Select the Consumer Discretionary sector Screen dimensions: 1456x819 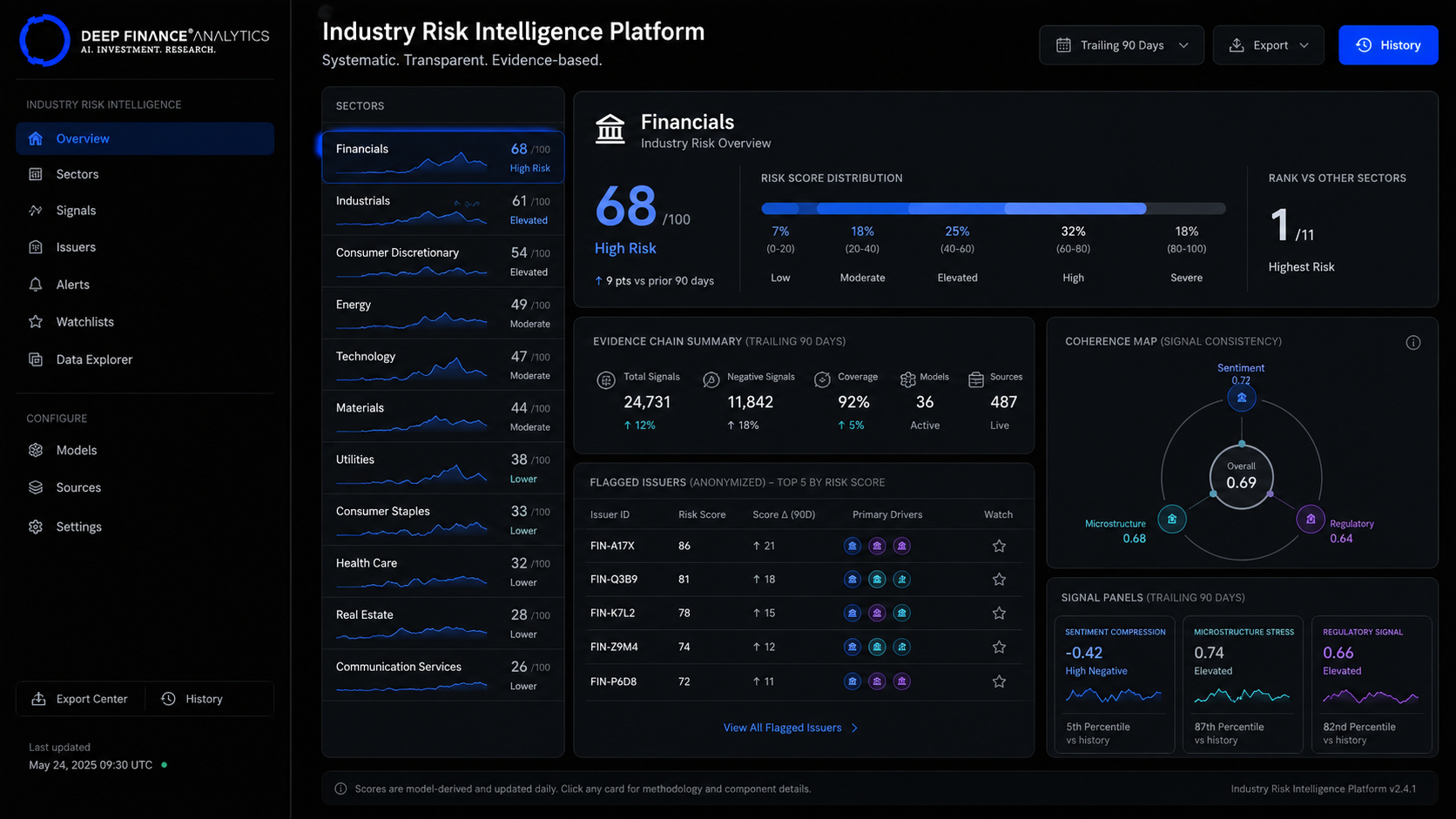pyautogui.click(x=443, y=261)
